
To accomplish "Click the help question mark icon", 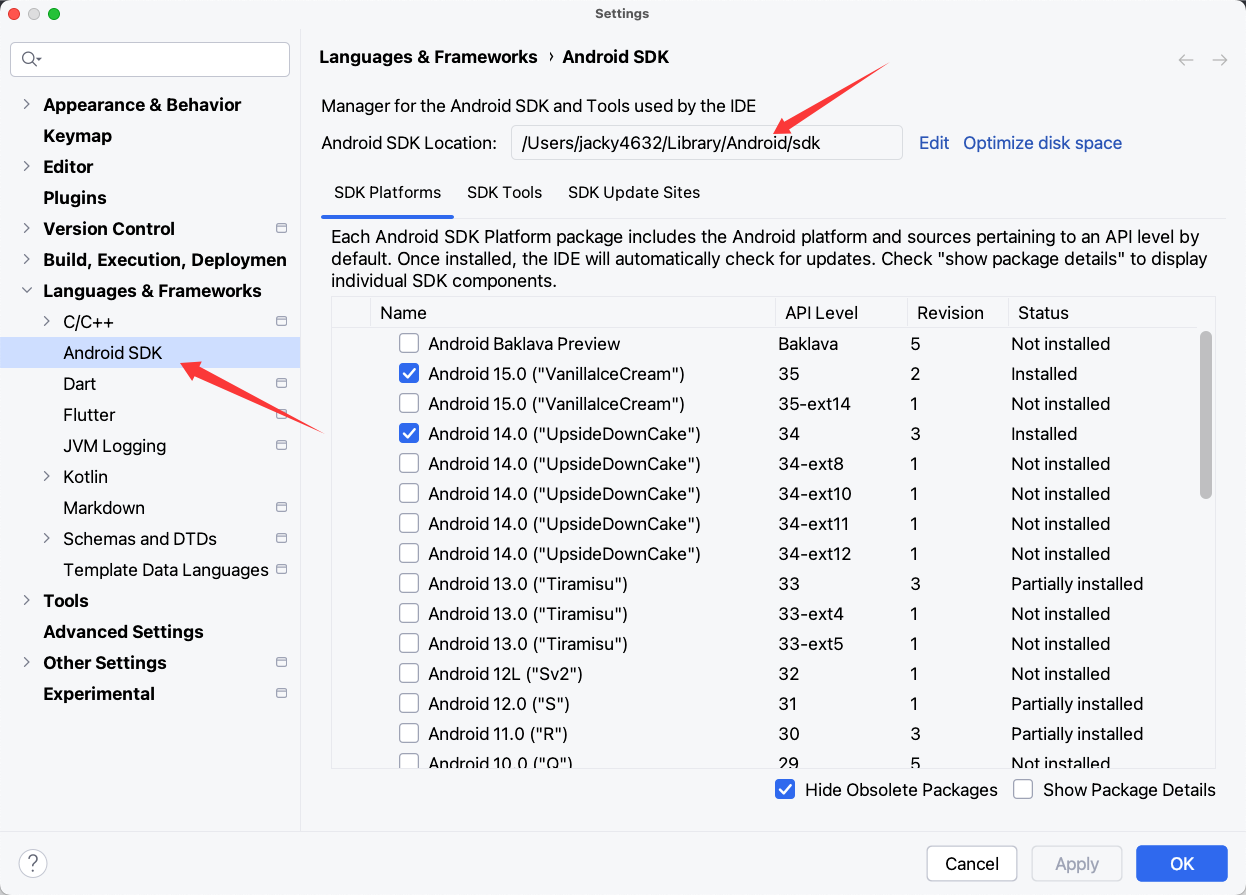I will 33,863.
